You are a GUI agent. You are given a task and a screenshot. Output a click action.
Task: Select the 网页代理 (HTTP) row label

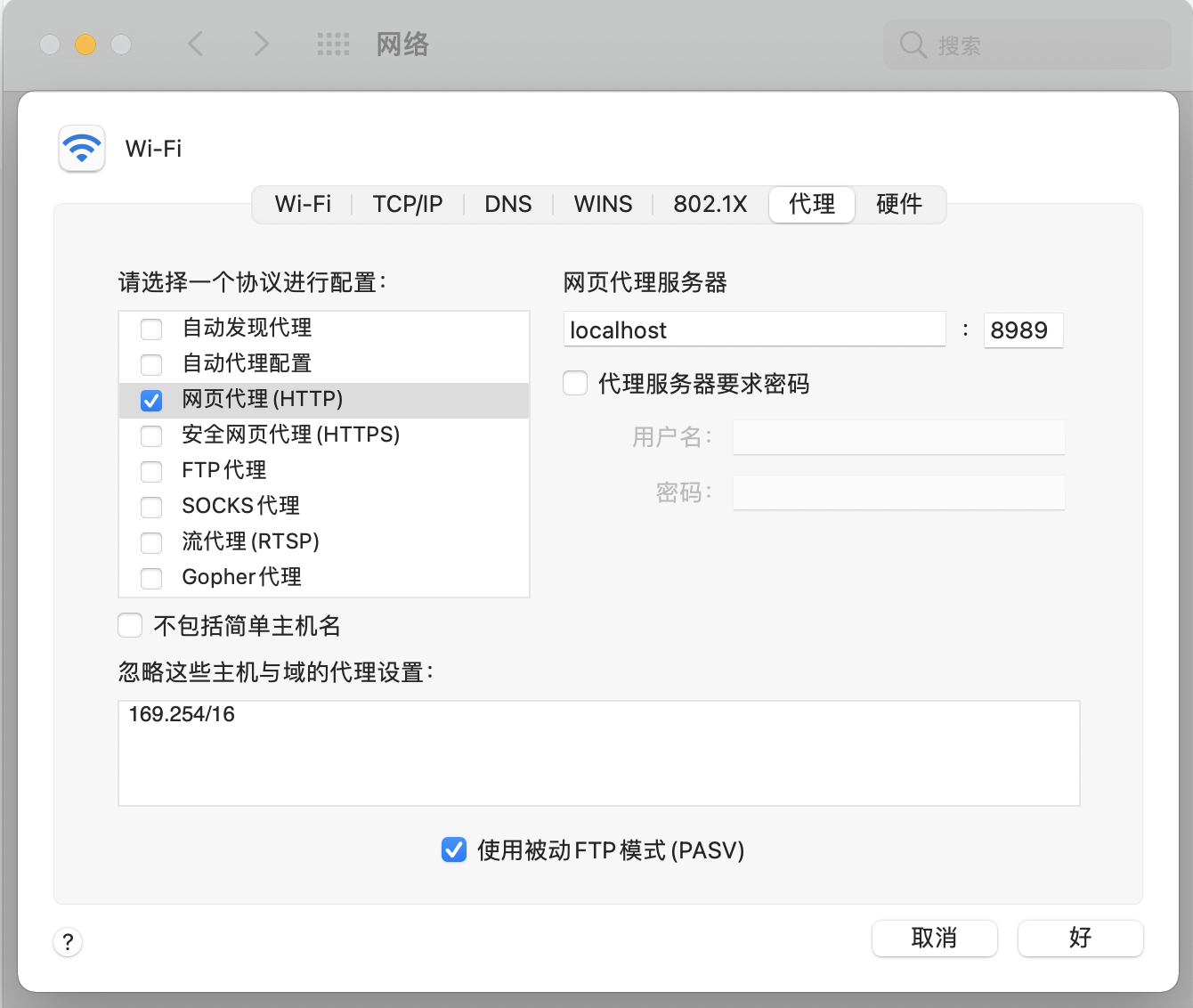[x=263, y=399]
